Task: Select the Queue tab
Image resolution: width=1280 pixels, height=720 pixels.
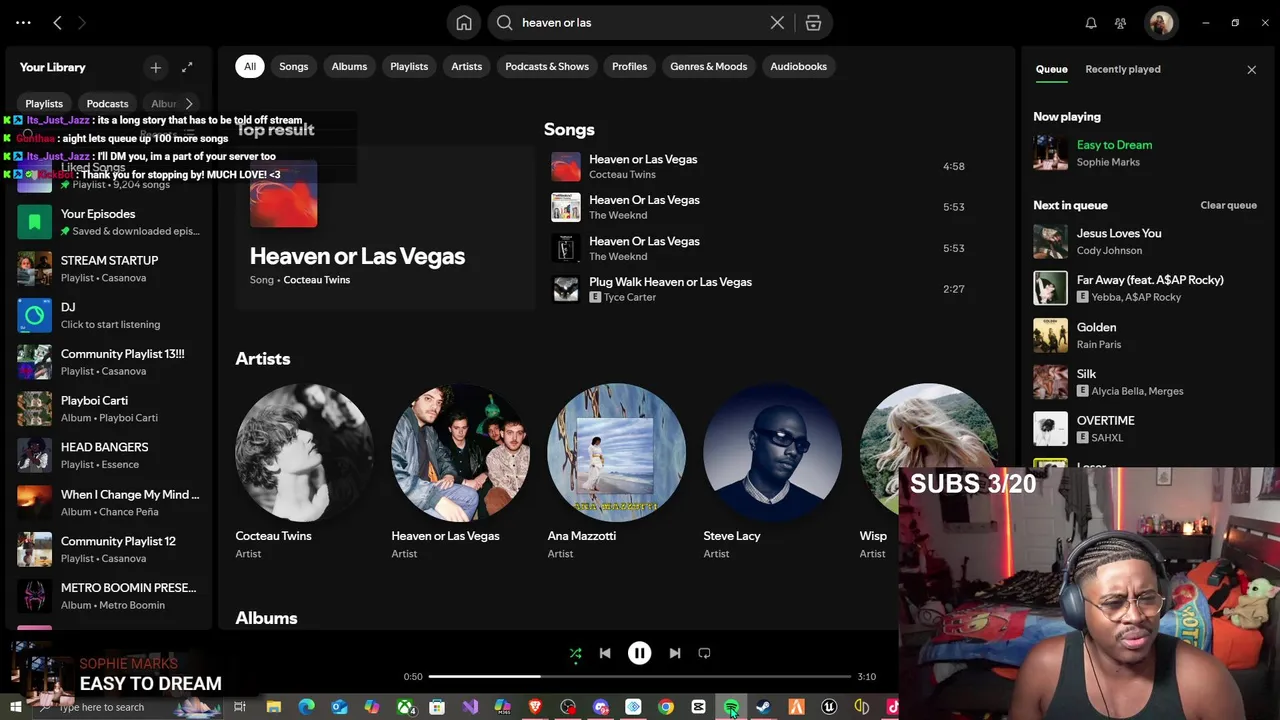Action: click(x=1051, y=69)
